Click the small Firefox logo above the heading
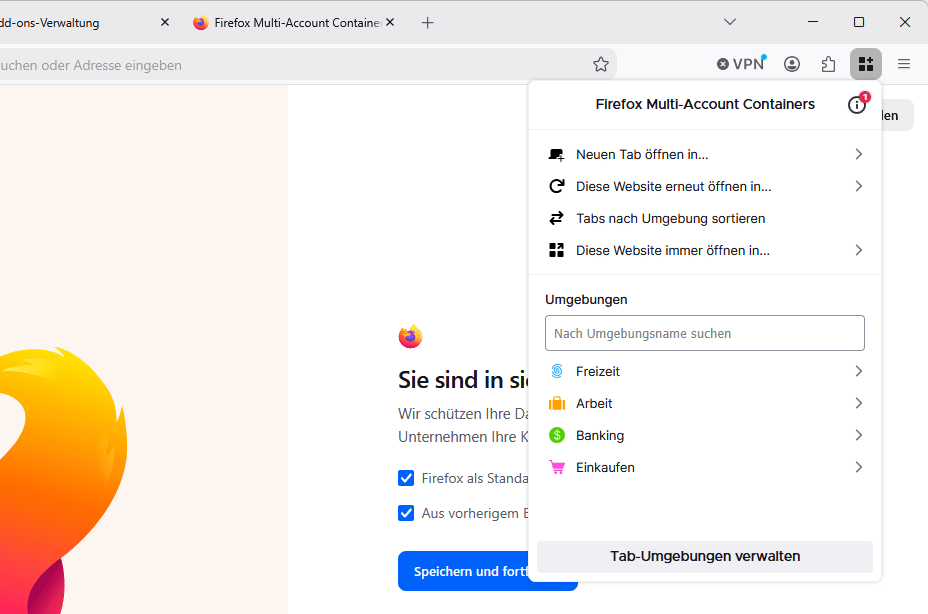Viewport: 928px width, 614px height. coord(410,336)
